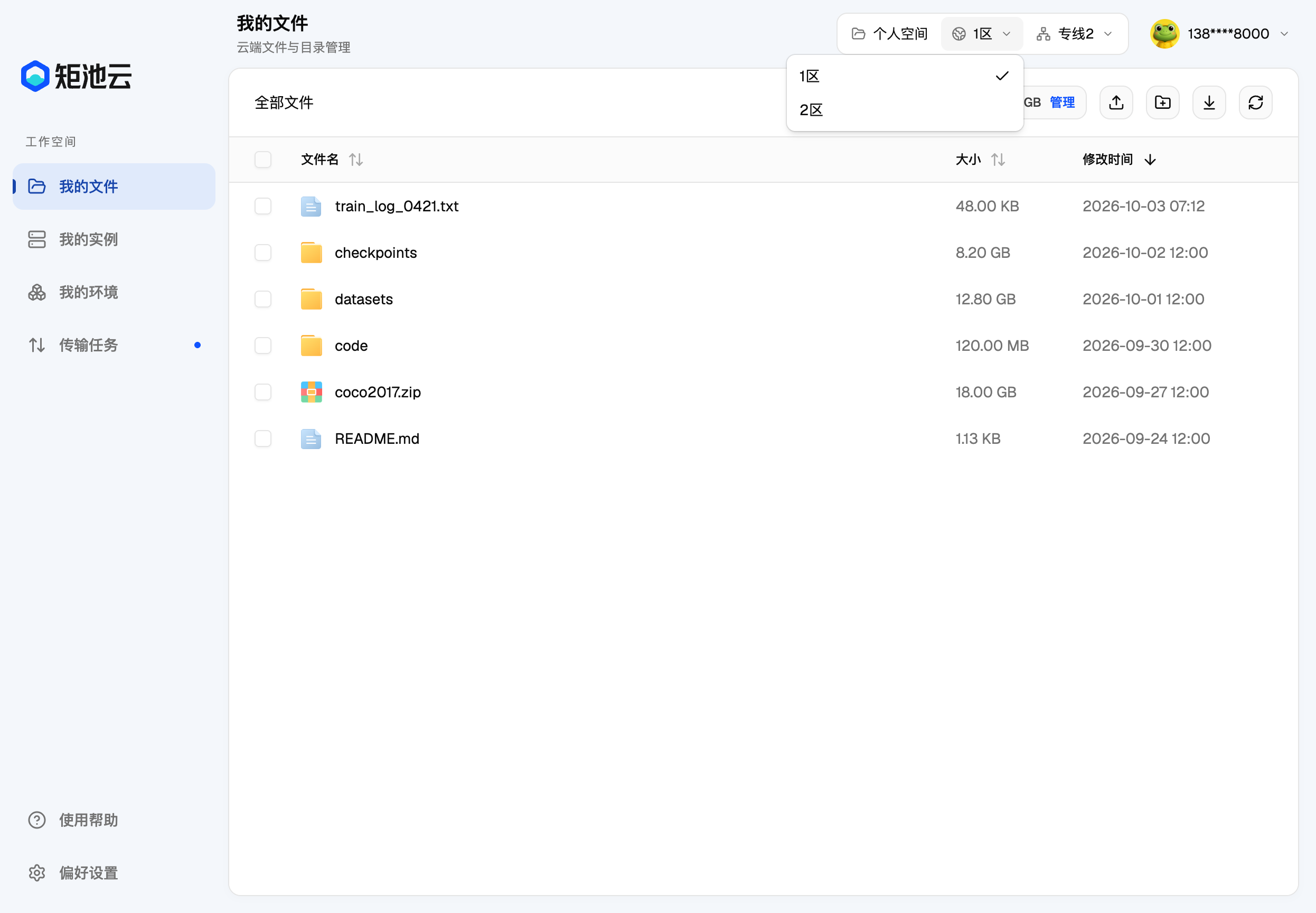Toggle the modified time sort arrow
This screenshot has height=913, width=1316.
1150,160
